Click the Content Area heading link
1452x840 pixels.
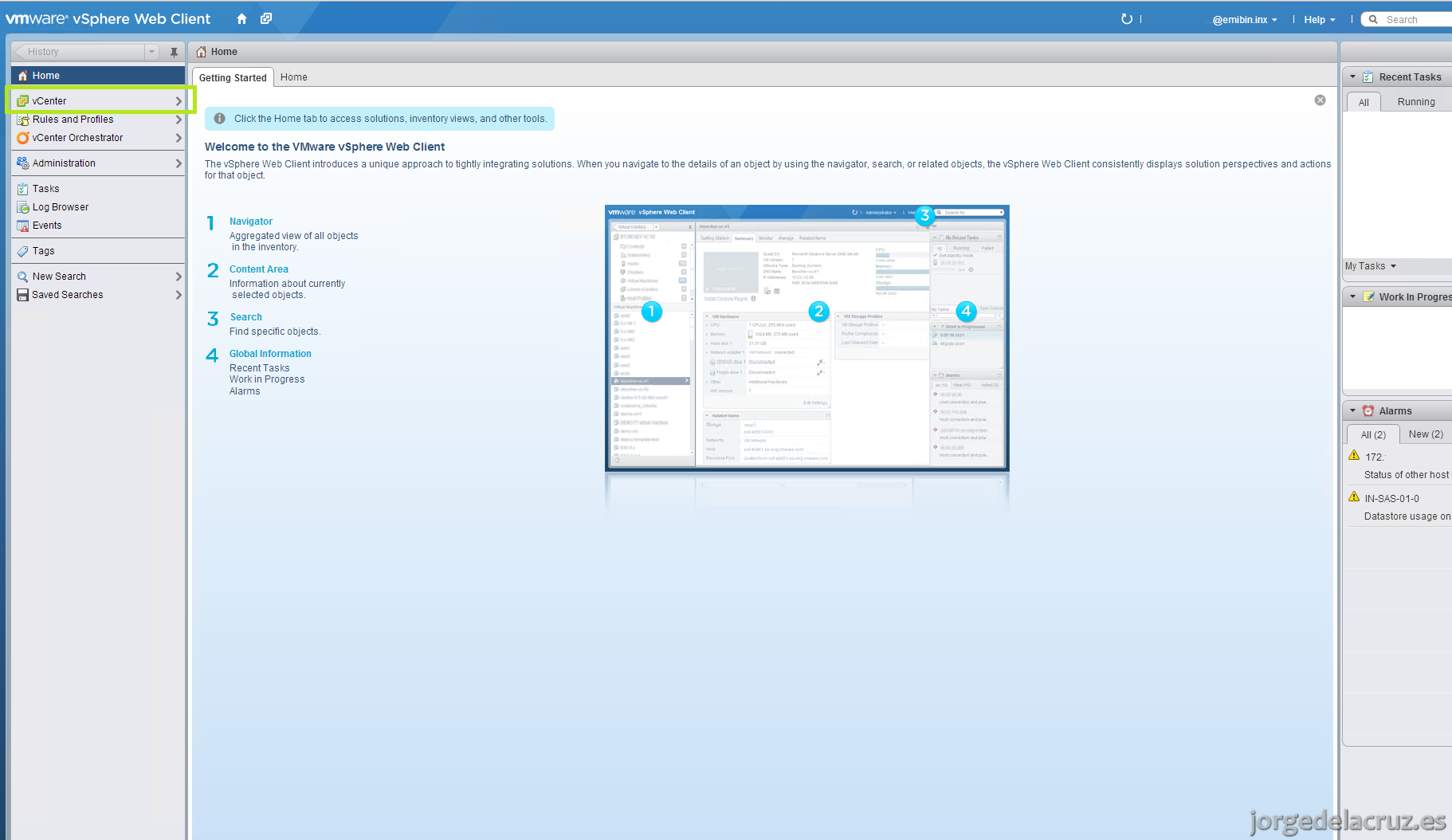259,269
